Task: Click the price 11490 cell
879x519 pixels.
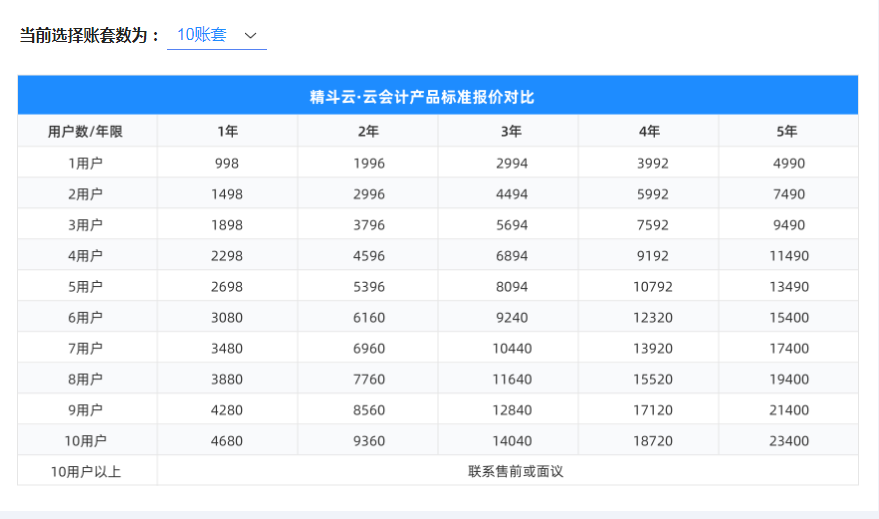Action: tap(788, 255)
